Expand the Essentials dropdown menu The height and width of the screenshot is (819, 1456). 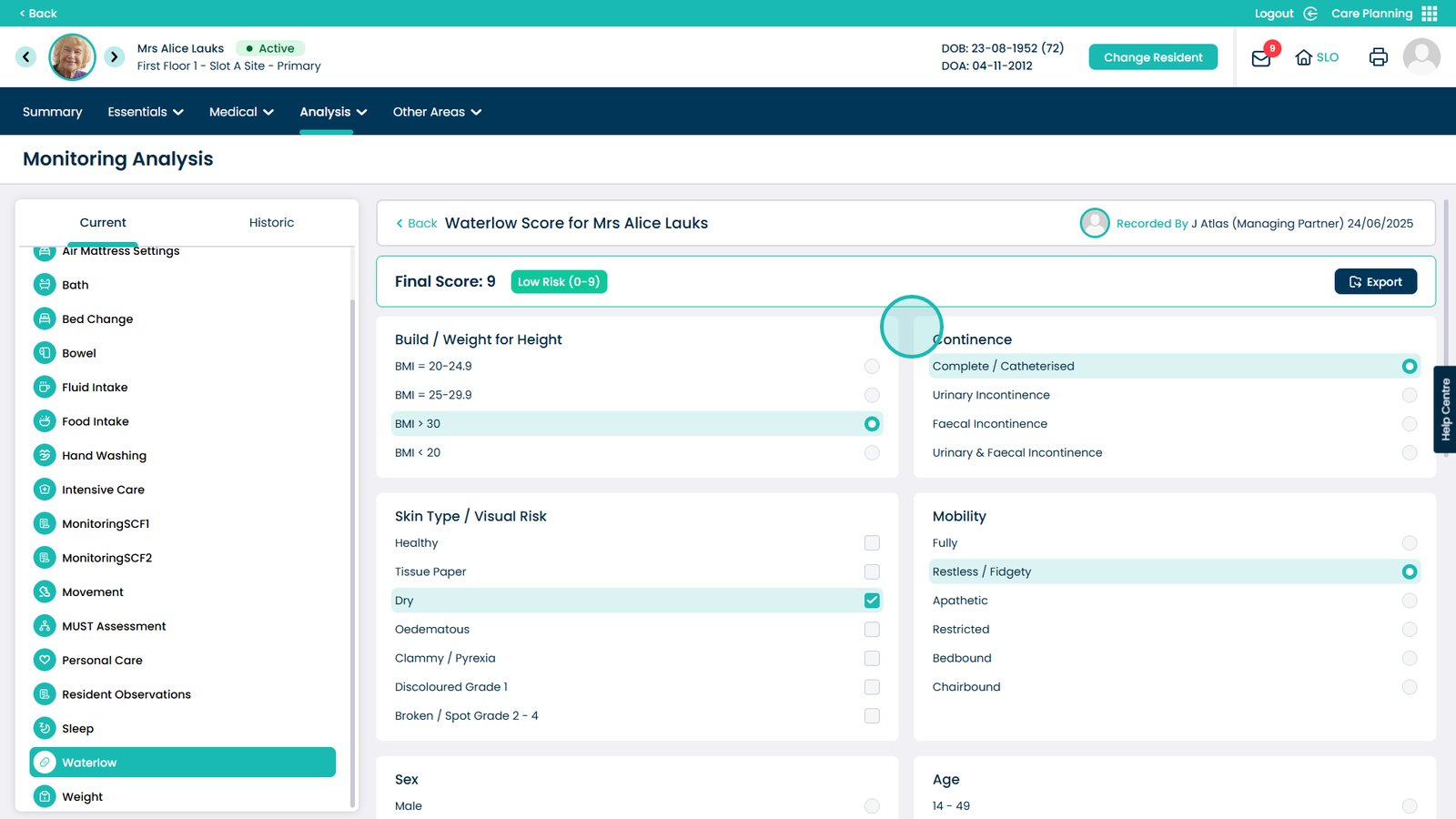[146, 112]
